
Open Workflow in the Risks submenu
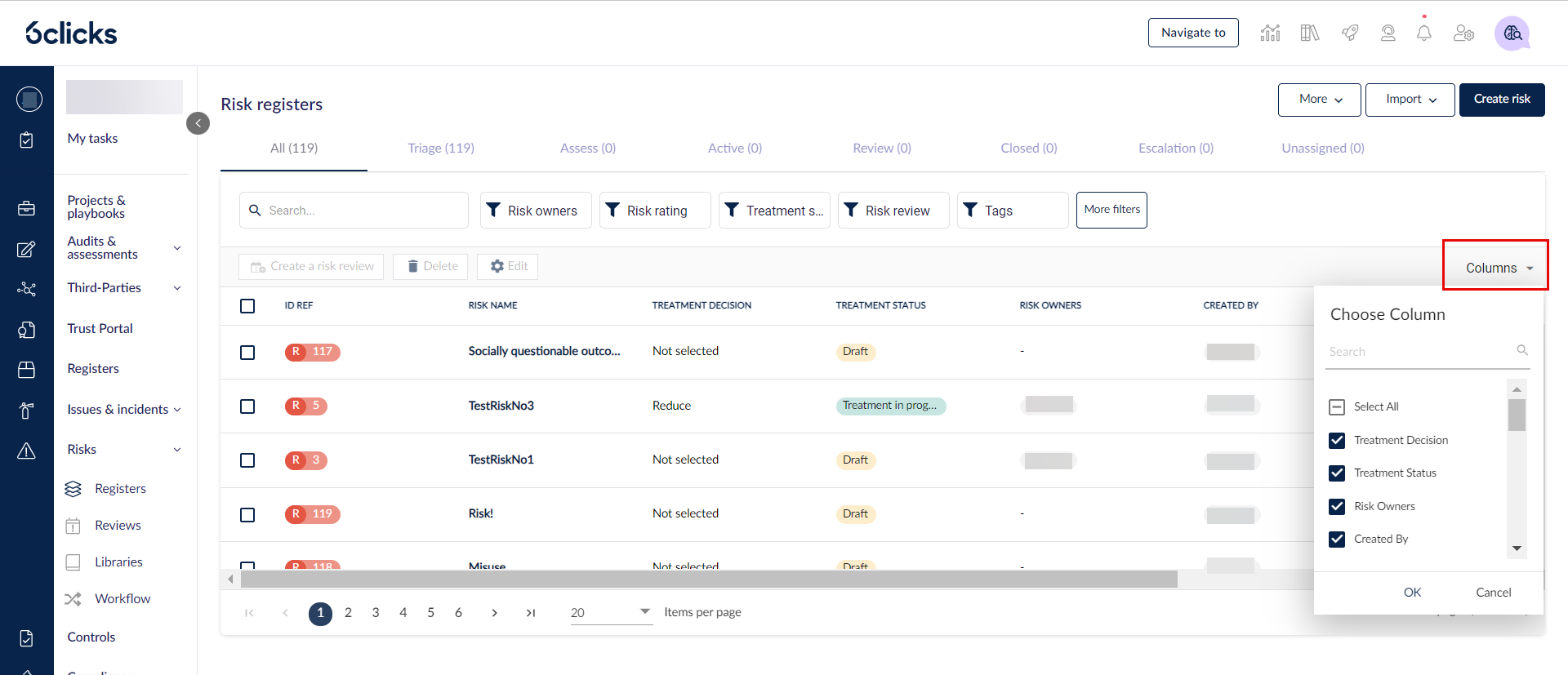(x=122, y=598)
